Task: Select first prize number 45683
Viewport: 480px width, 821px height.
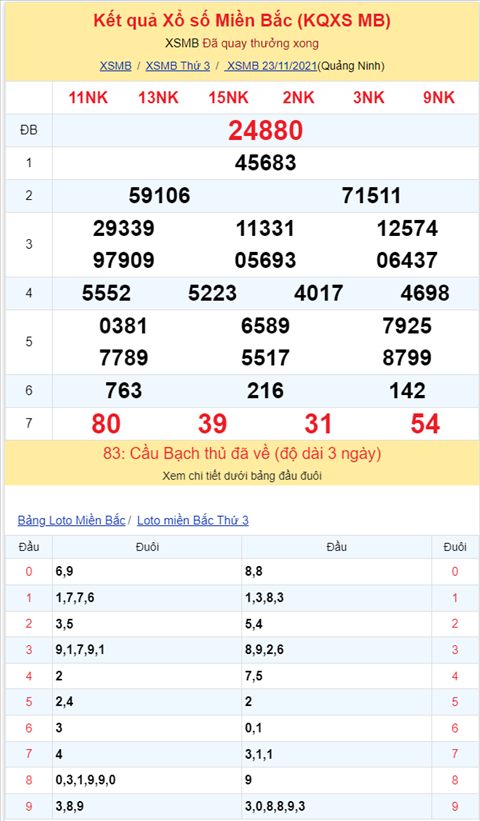Action: point(265,163)
